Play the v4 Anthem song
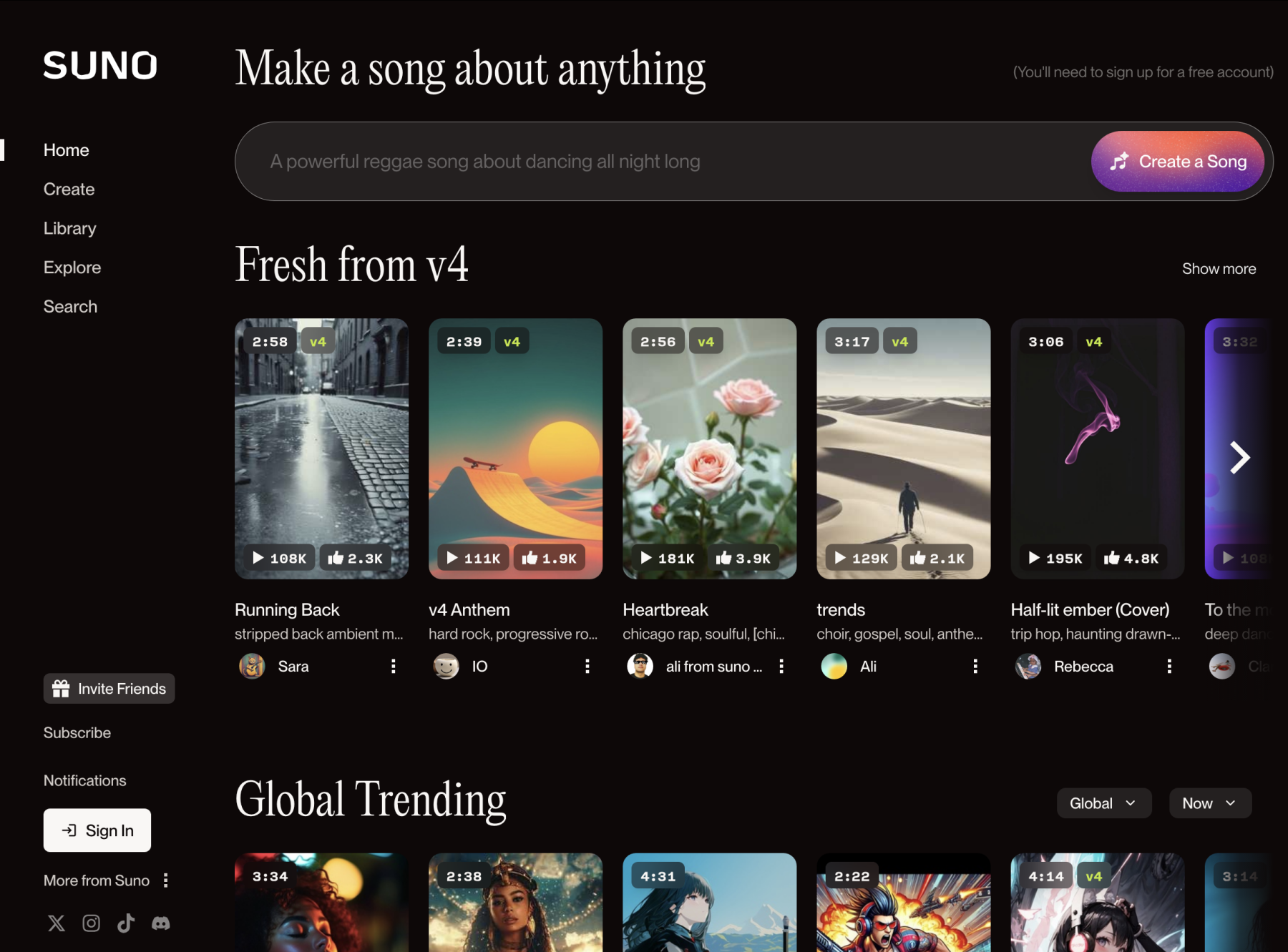 click(473, 558)
